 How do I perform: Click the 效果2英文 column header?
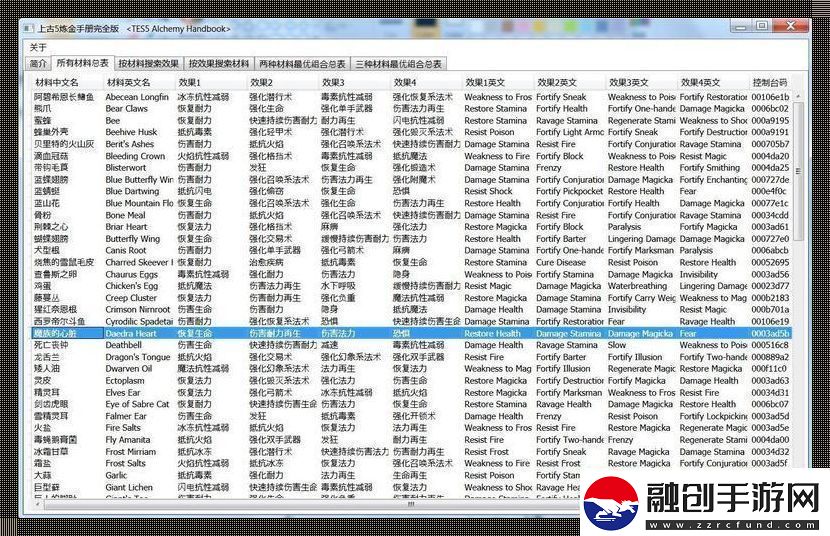coord(570,83)
